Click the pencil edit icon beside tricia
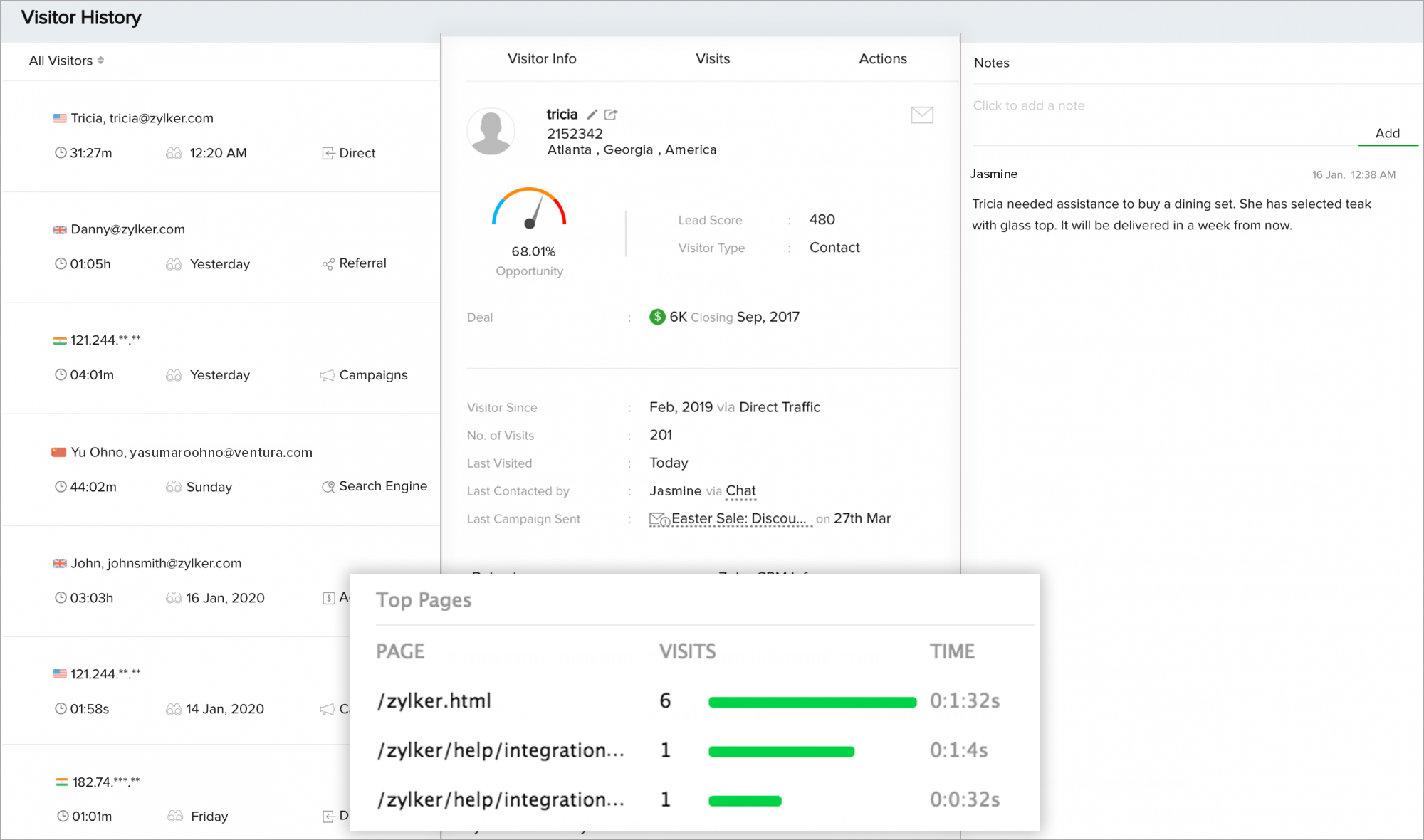Image resolution: width=1424 pixels, height=840 pixels. point(592,115)
